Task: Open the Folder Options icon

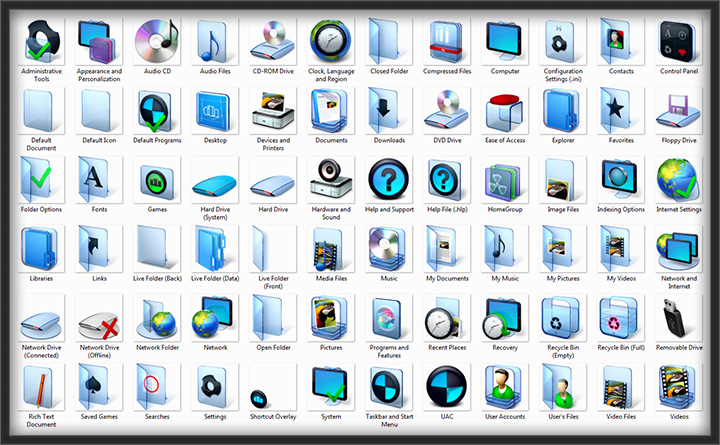Action: (x=40, y=180)
